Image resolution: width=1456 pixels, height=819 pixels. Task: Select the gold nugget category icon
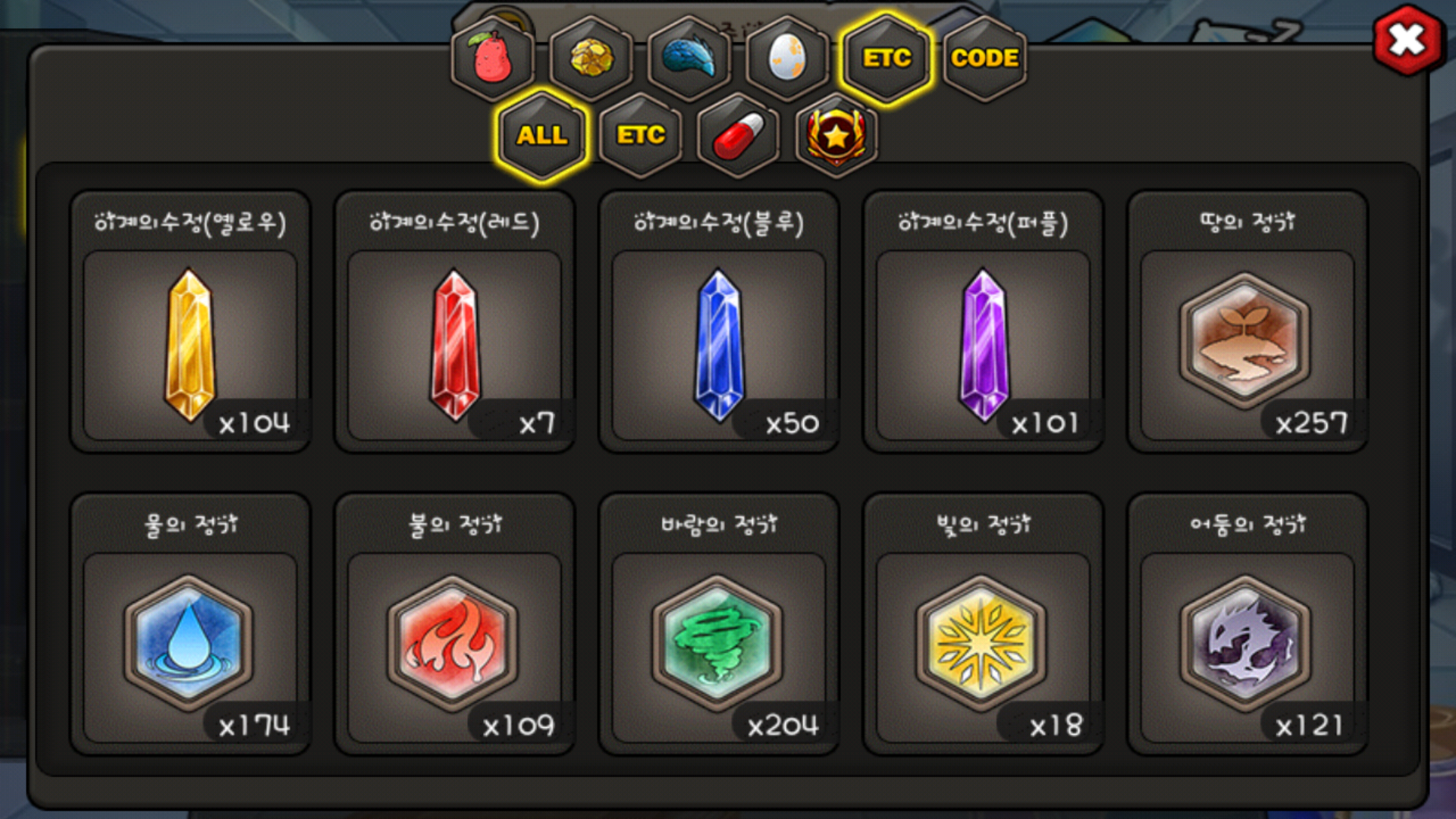click(591, 58)
